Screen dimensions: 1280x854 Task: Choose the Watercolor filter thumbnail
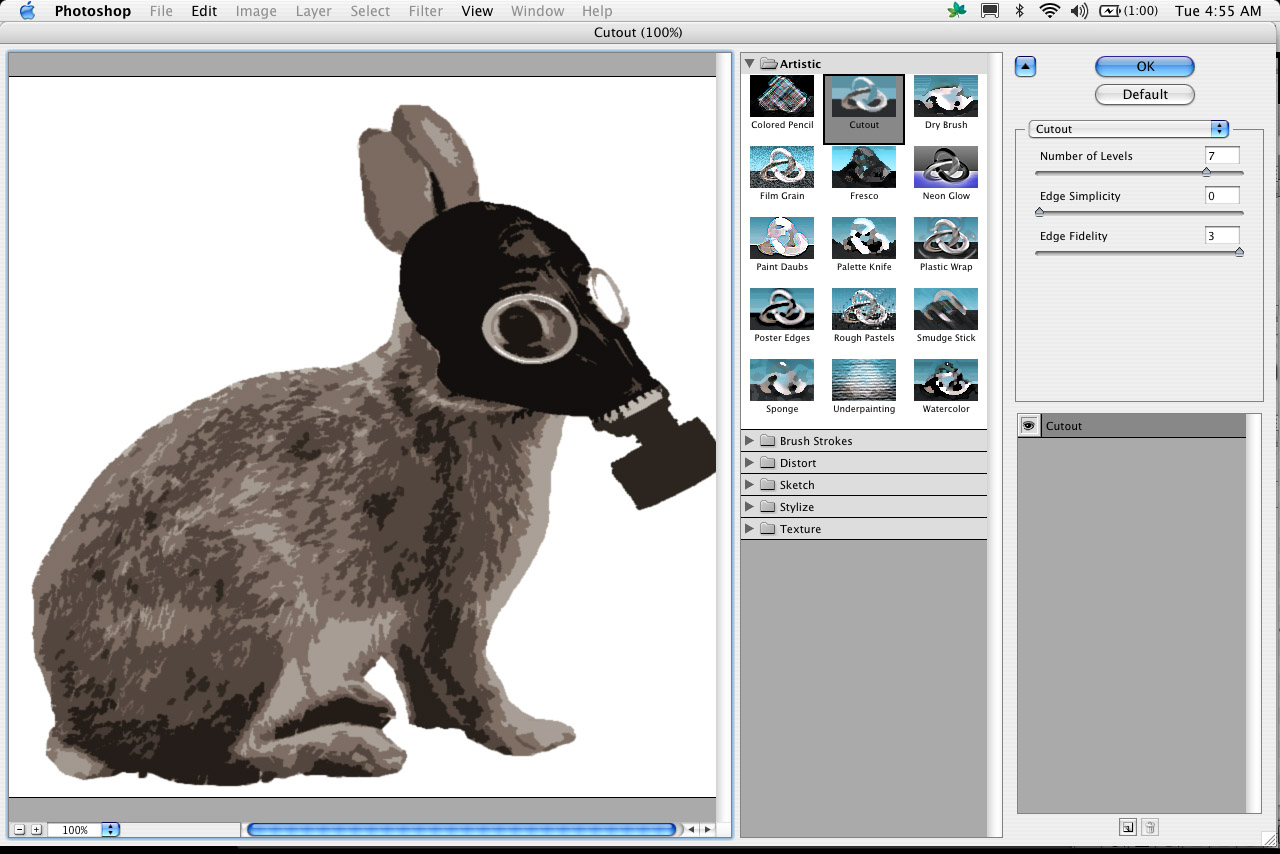point(946,380)
